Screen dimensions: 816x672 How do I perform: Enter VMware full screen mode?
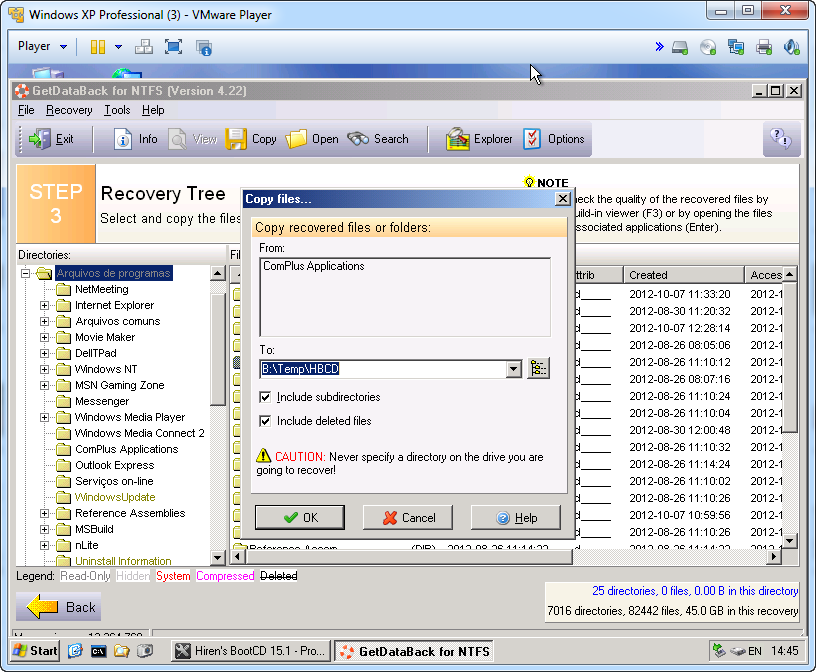pos(173,47)
